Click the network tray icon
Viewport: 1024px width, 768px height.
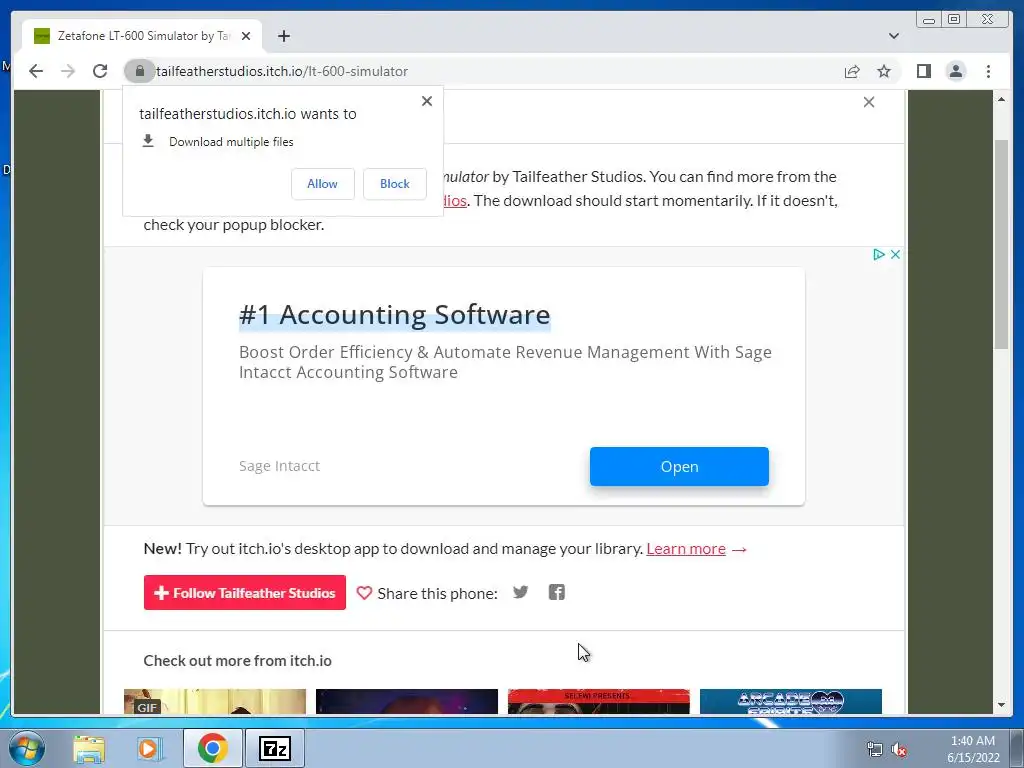[x=874, y=750]
